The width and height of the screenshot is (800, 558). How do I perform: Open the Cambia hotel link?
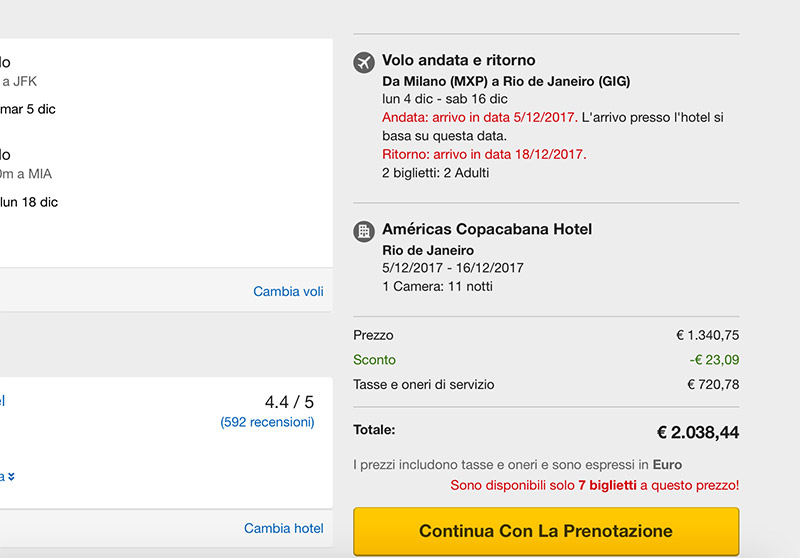click(284, 528)
